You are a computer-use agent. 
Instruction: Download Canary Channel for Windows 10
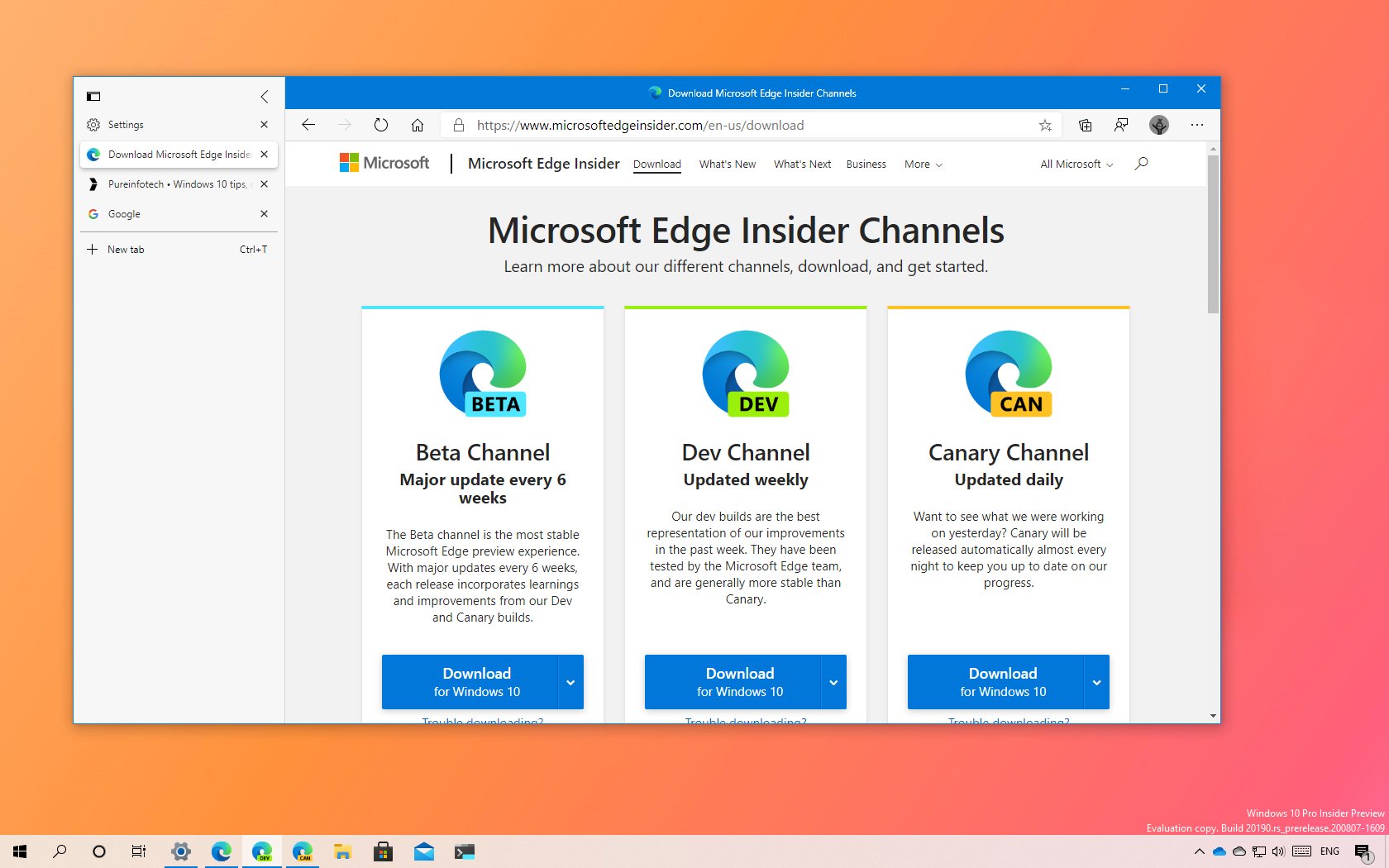tap(995, 682)
